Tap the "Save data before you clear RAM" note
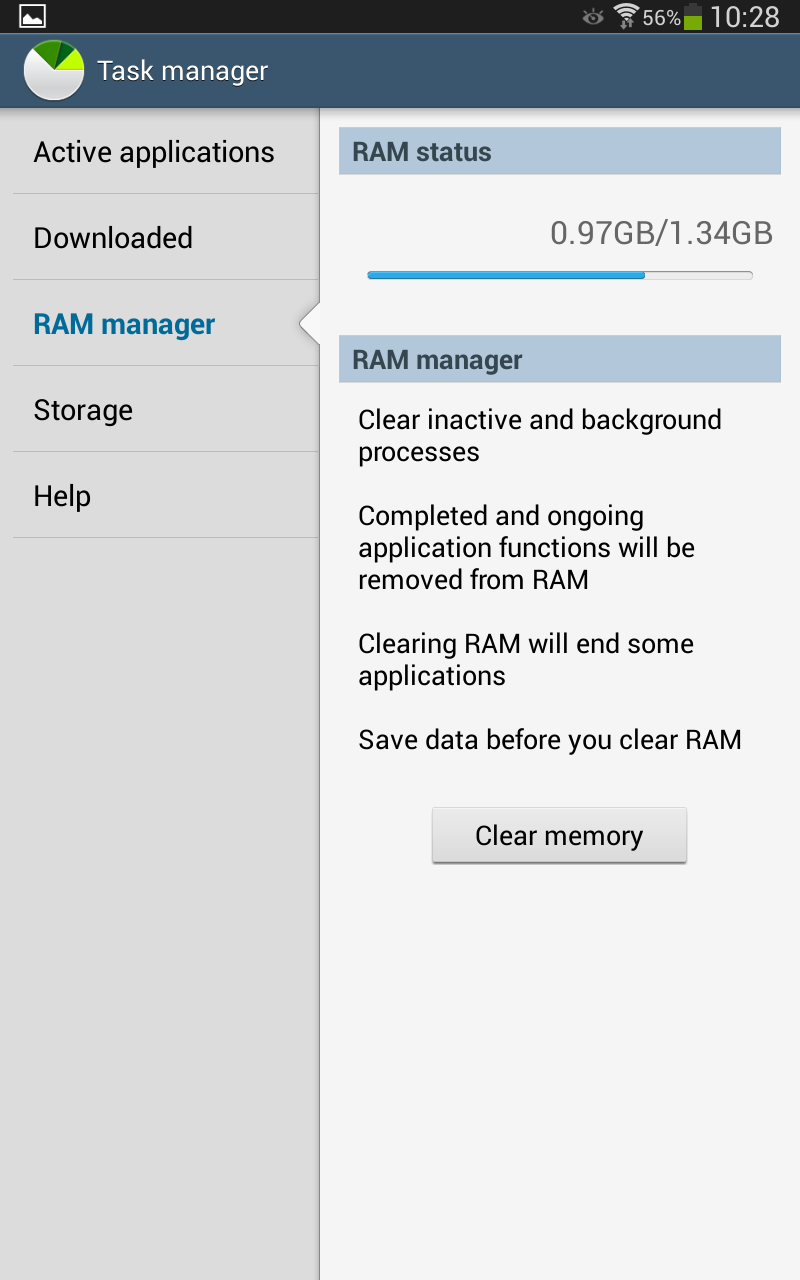 click(550, 740)
